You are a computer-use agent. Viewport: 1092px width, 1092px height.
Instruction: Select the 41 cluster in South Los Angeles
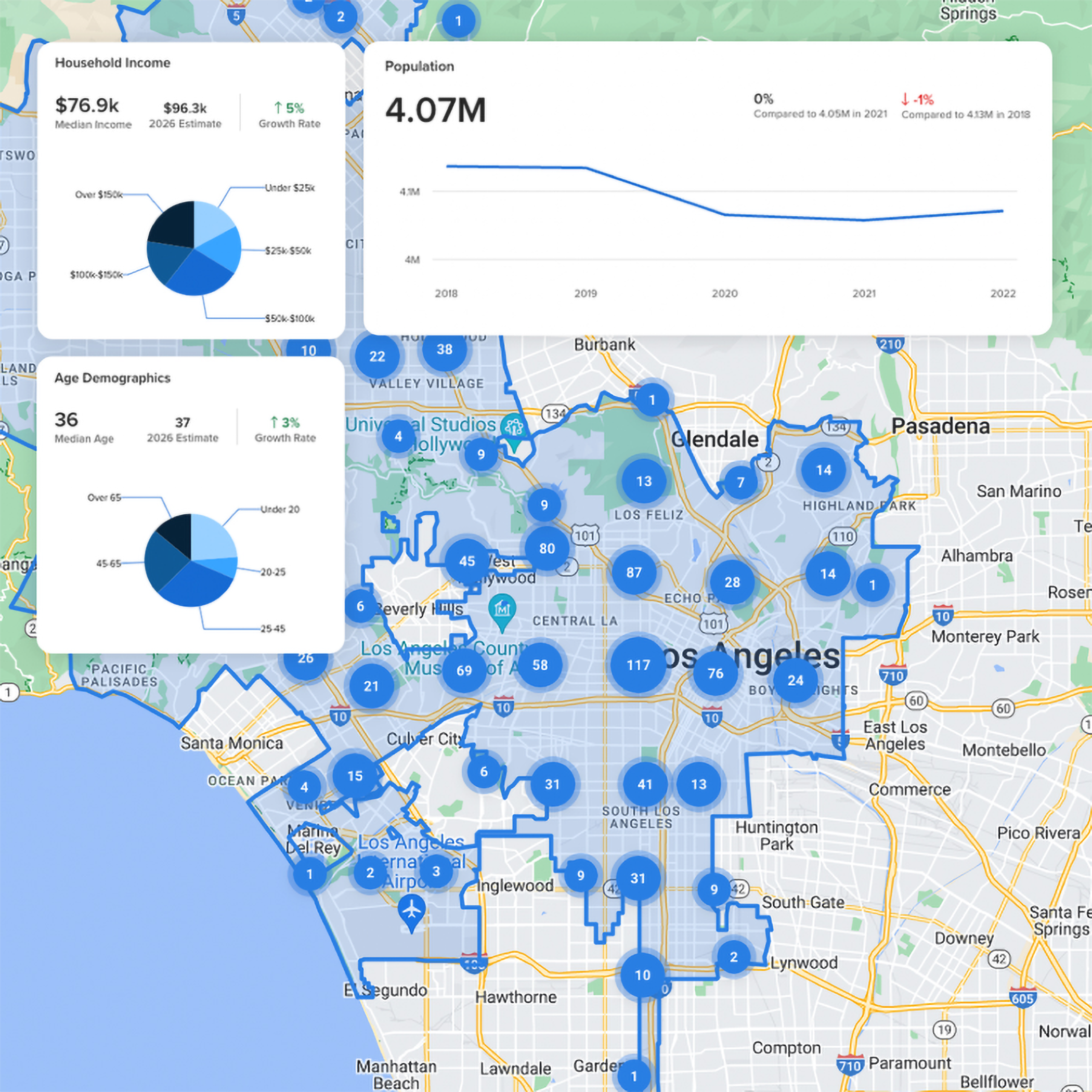pos(644,784)
